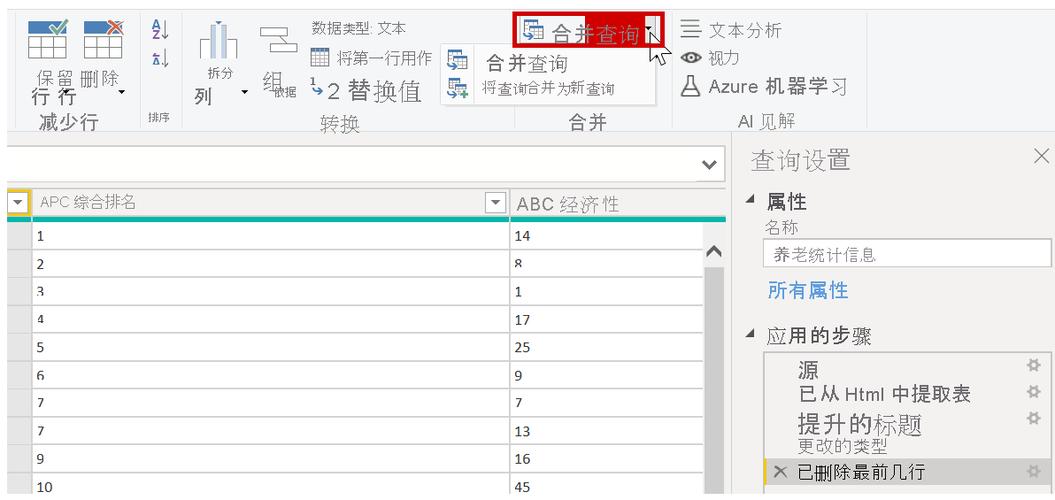Sort descending with the Z-A icon

point(160,59)
